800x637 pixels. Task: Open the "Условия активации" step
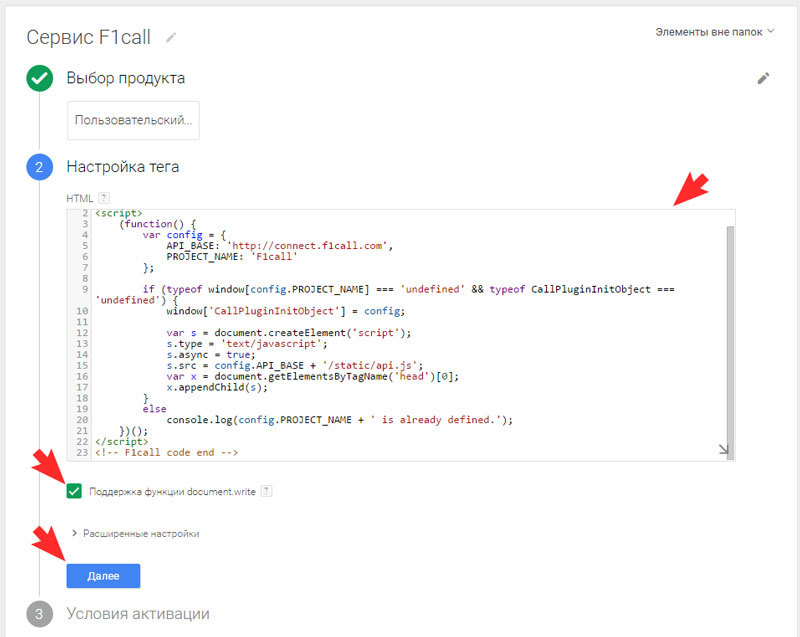138,614
